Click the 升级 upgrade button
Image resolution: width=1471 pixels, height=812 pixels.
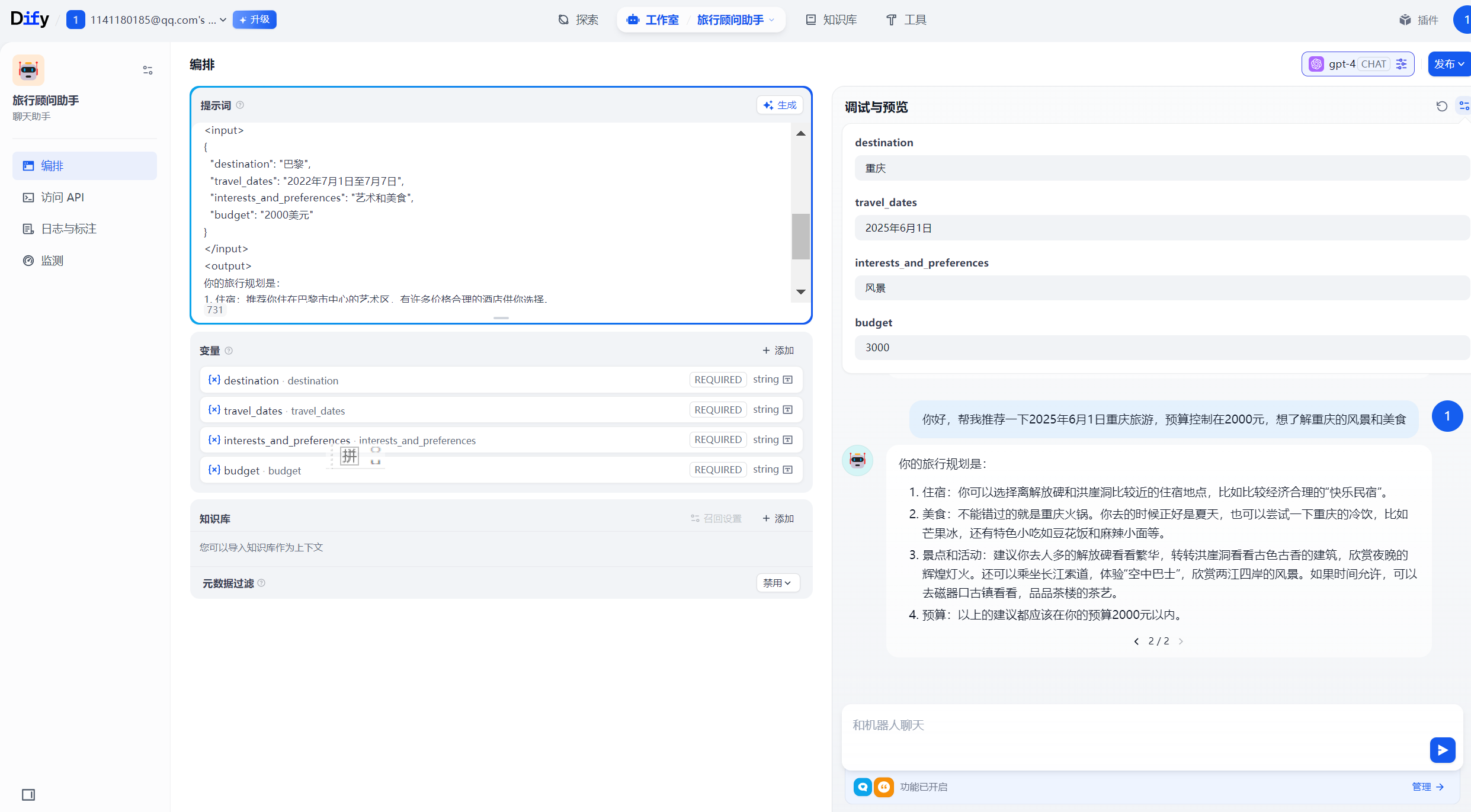(x=254, y=20)
